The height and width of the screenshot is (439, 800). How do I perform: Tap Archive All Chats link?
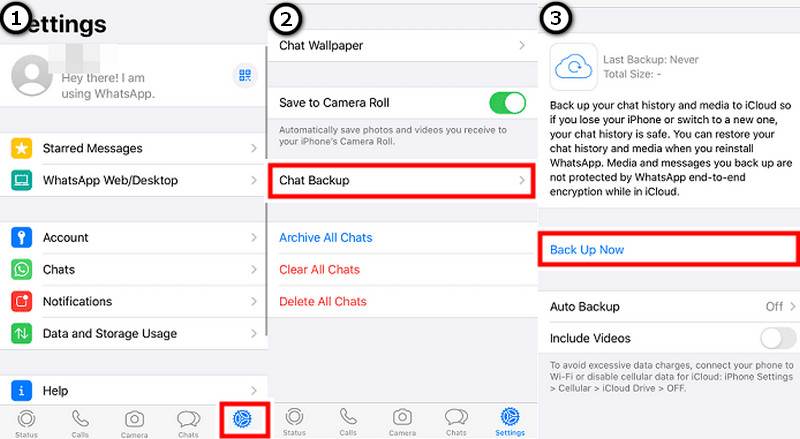326,237
